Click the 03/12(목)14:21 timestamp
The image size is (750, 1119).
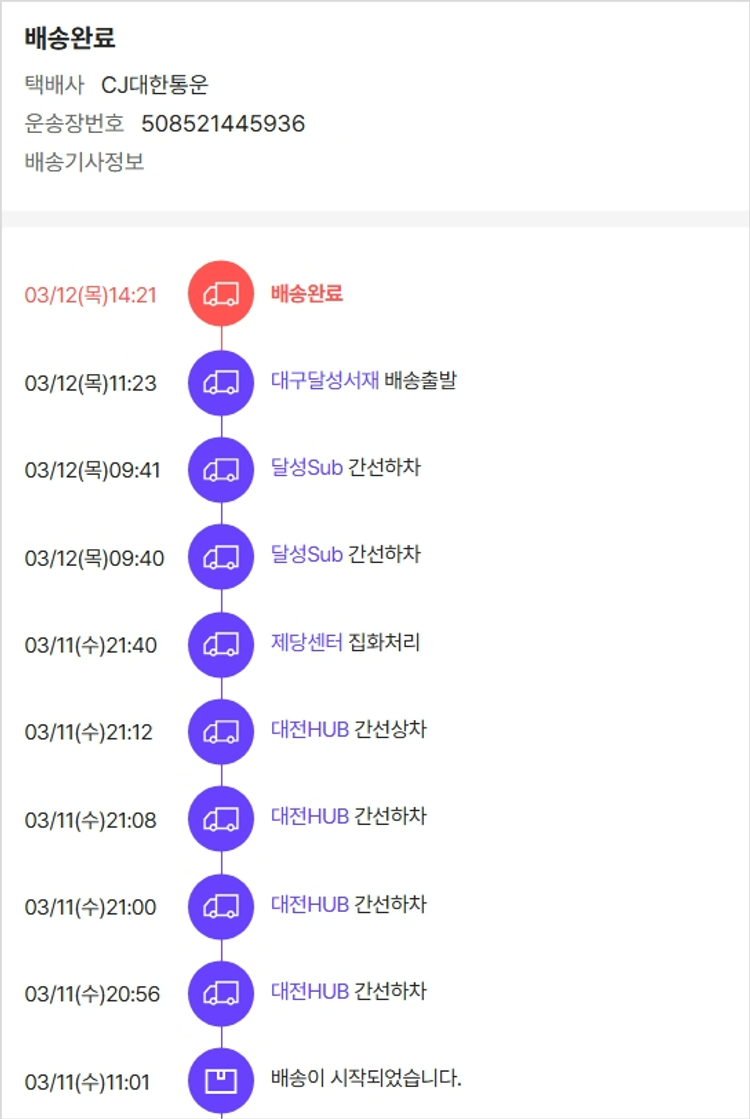point(91,295)
